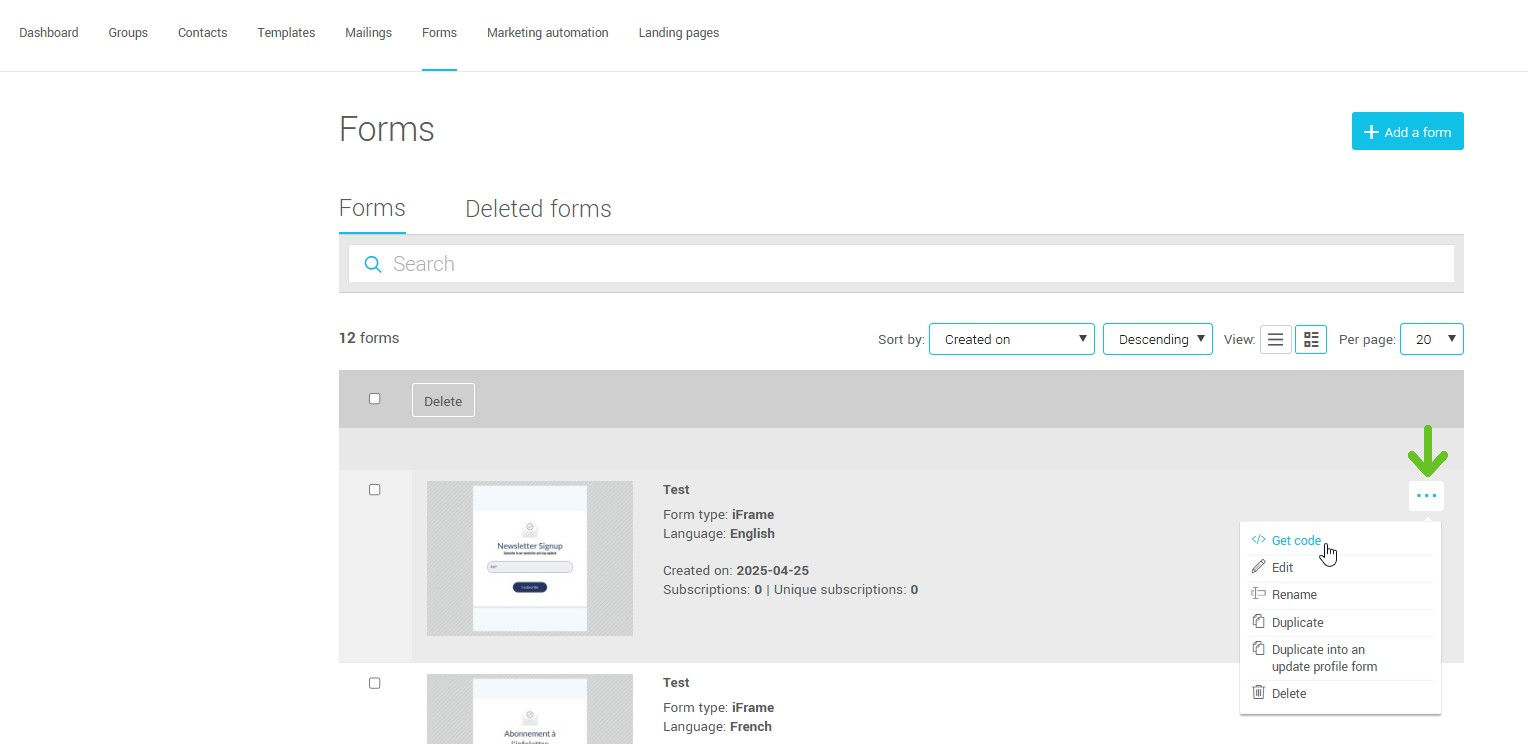Click the Rename icon in the context menu
This screenshot has height=744, width=1528.
point(1259,594)
